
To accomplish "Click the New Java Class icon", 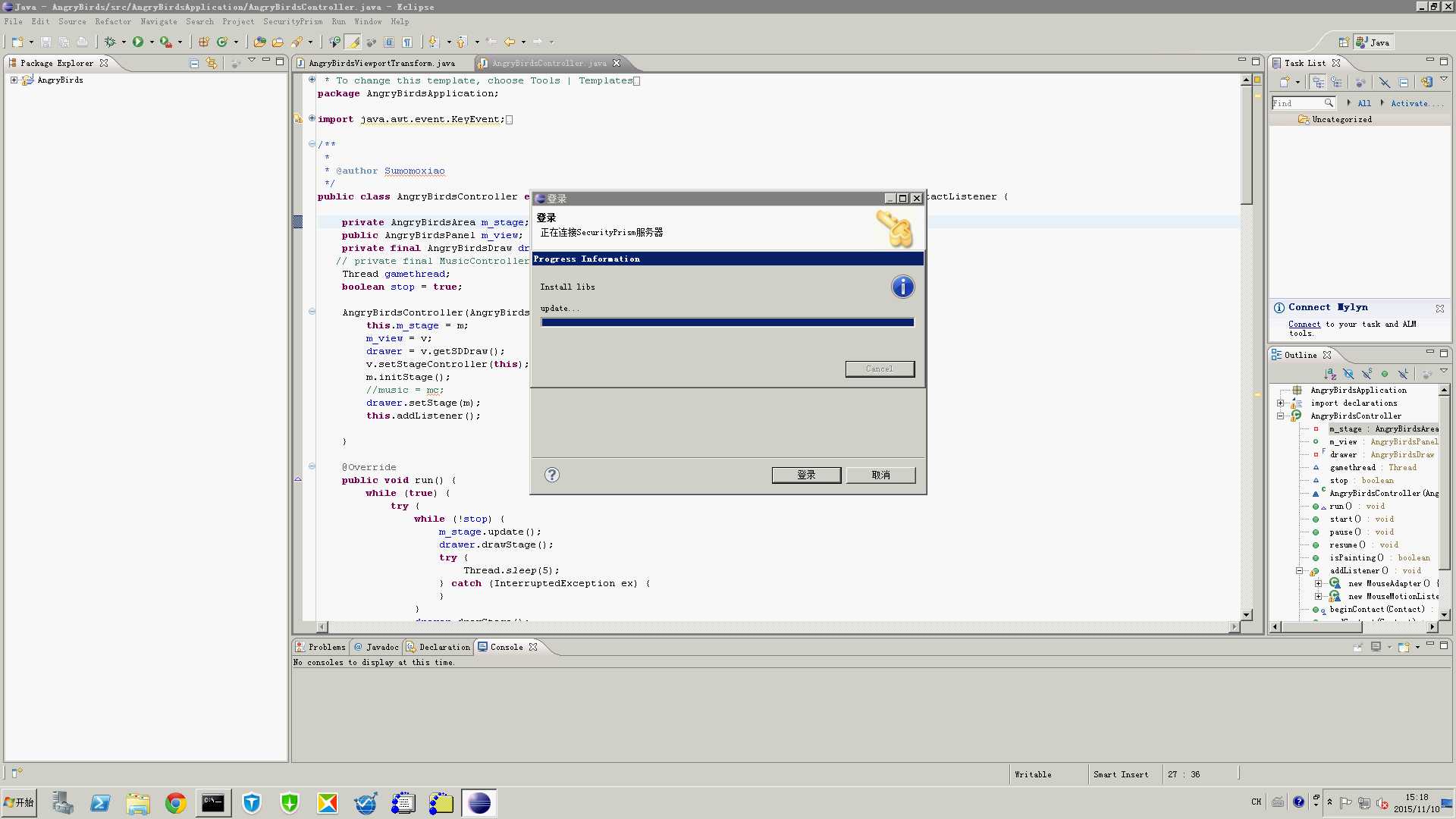I will (x=222, y=42).
